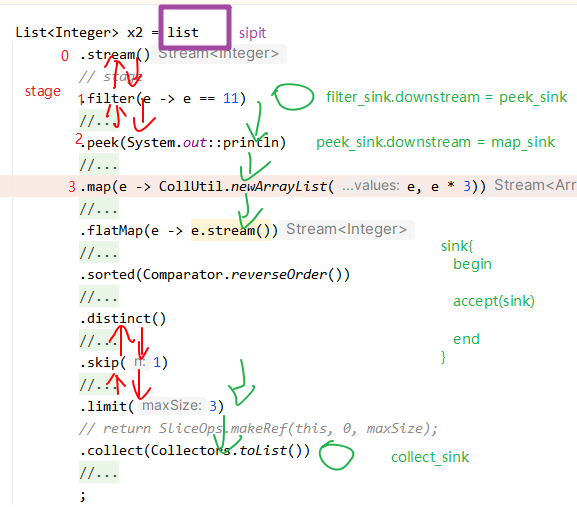Expand folded comment below sorted line

click(x=99, y=297)
